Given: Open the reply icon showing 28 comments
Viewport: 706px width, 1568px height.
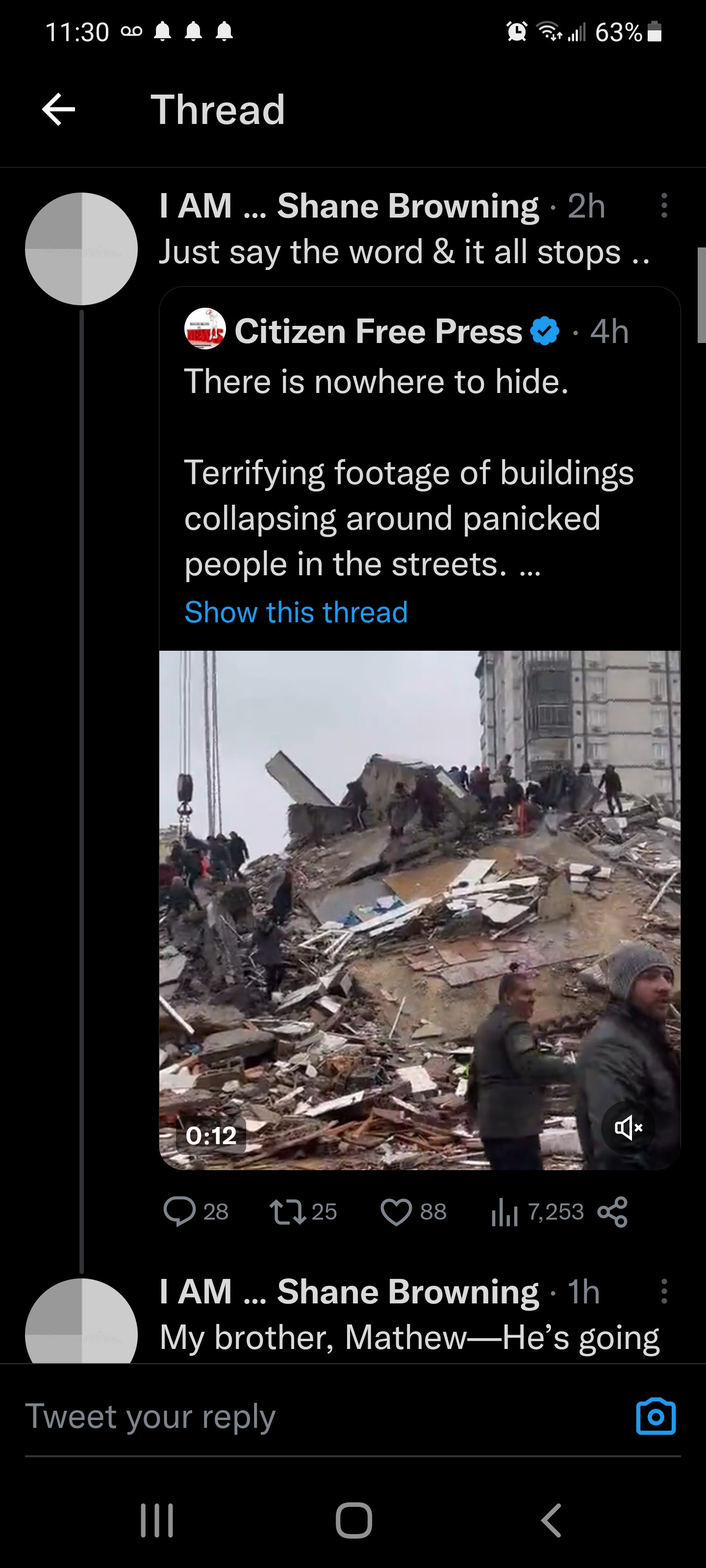Looking at the screenshot, I should pos(179,1211).
